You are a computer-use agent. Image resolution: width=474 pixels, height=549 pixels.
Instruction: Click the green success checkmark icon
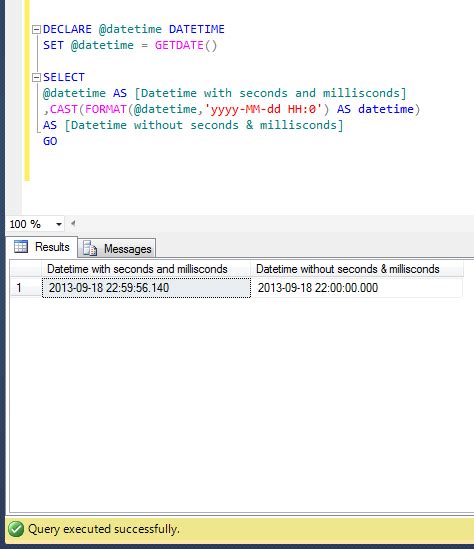16,529
